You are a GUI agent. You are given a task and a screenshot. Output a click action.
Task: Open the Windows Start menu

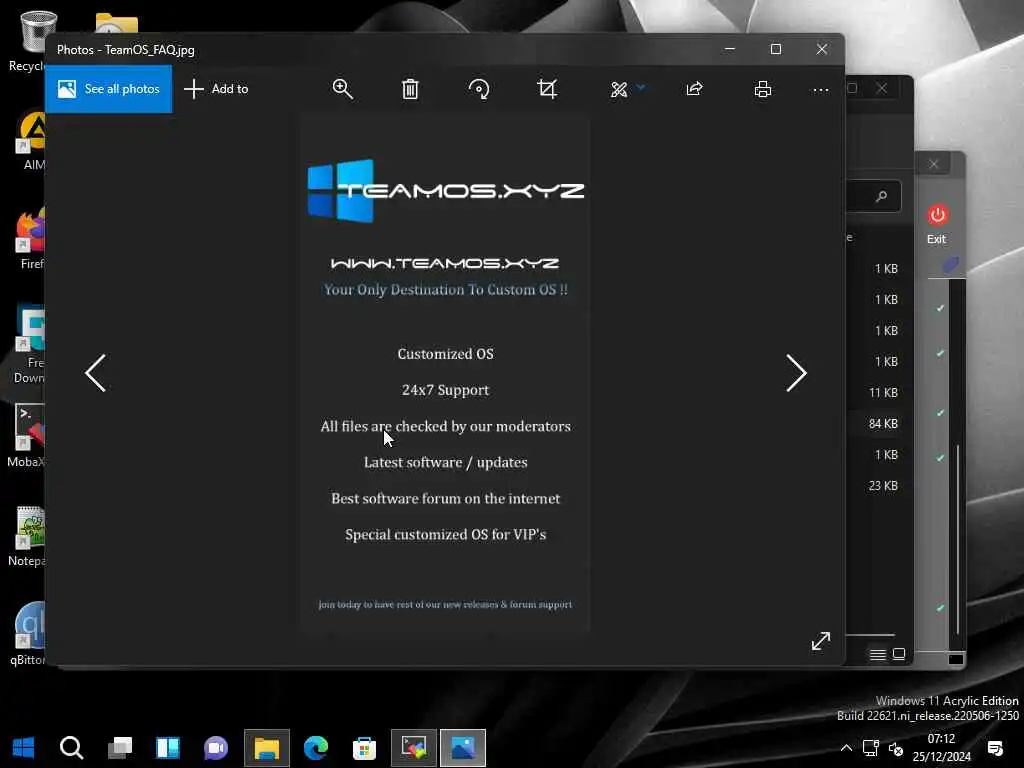tap(24, 748)
